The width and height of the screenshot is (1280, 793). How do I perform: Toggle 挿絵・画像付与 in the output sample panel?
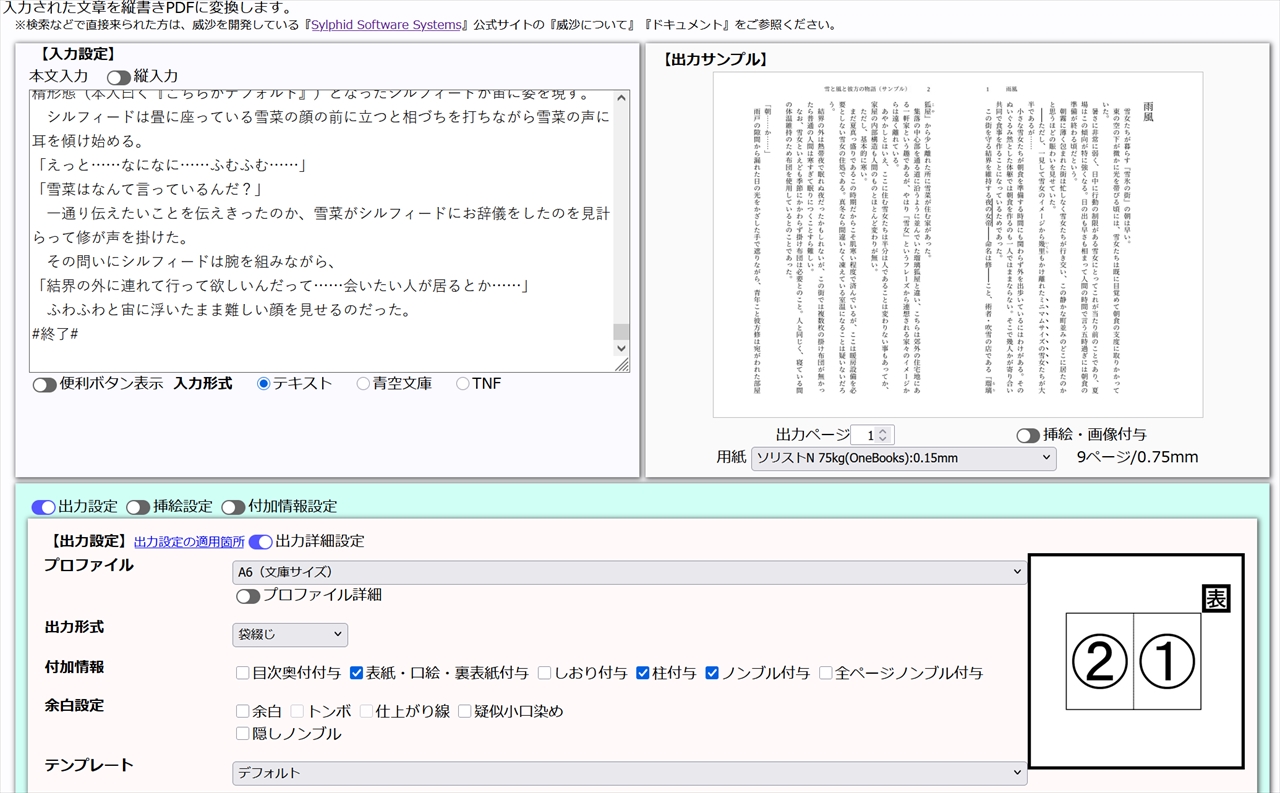[x=1027, y=434]
